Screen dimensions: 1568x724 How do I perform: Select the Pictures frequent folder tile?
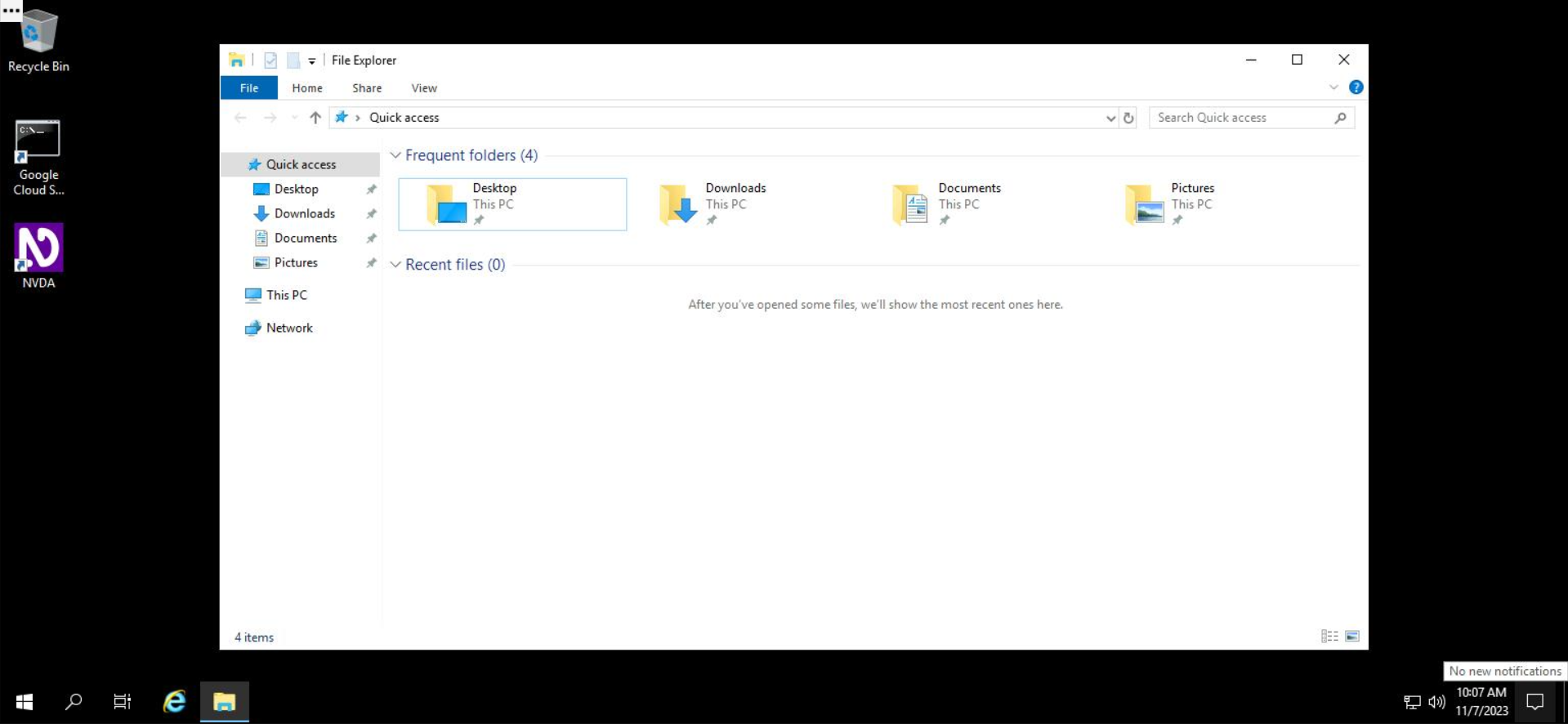(1211, 204)
